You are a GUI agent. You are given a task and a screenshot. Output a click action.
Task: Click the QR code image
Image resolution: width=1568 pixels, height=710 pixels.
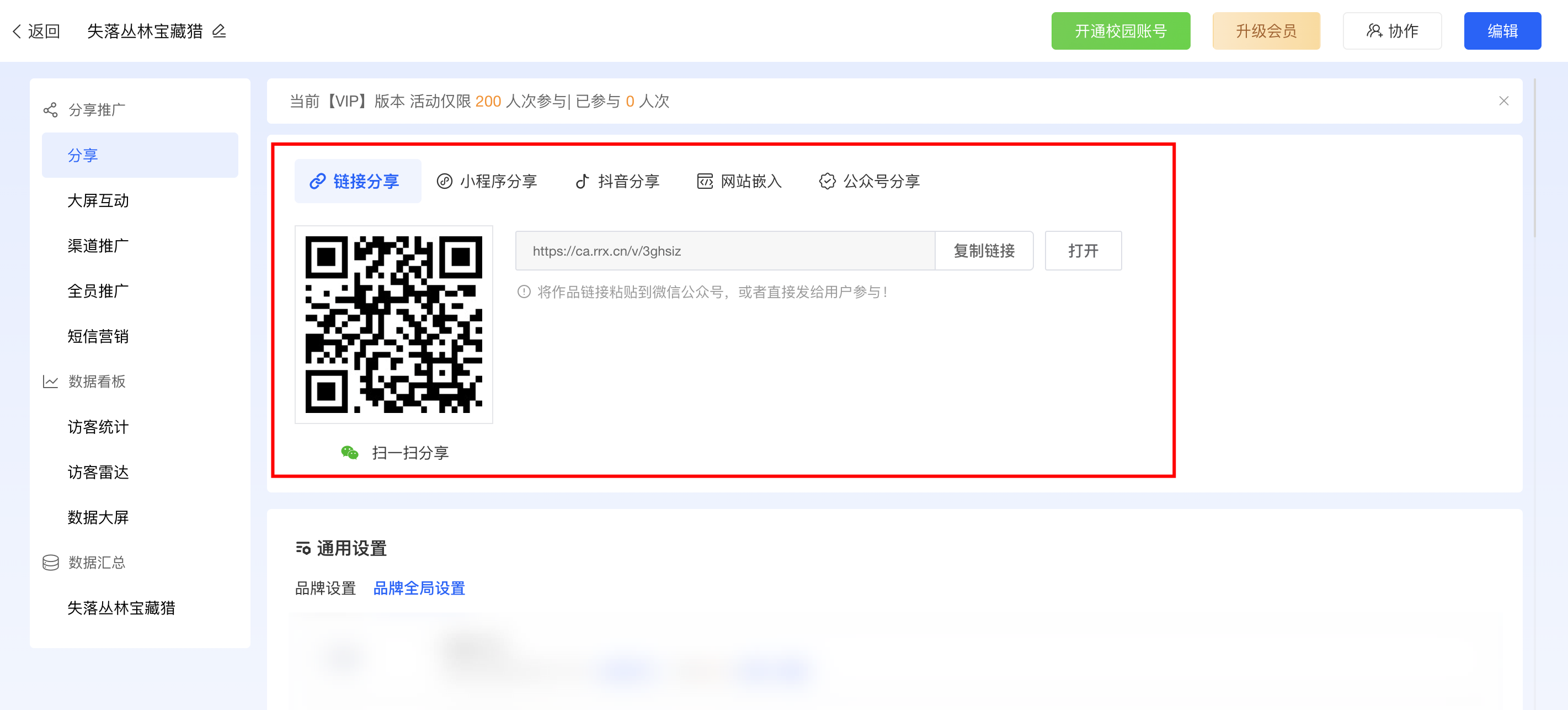(394, 325)
